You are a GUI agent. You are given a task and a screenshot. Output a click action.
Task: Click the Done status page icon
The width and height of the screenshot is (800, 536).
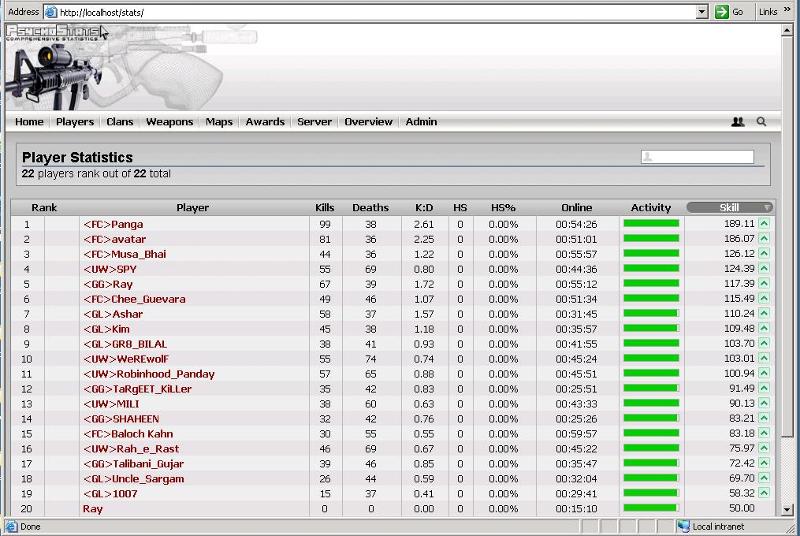click(x=11, y=526)
